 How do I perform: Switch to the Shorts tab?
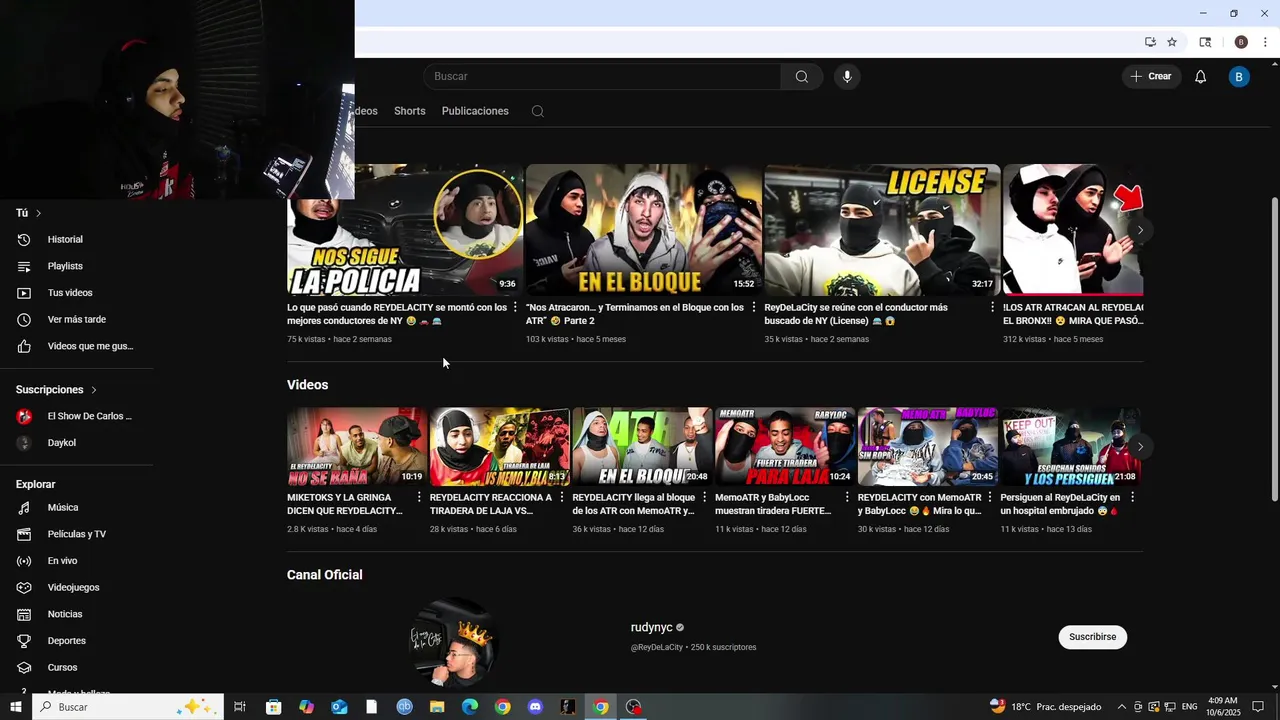(x=410, y=111)
